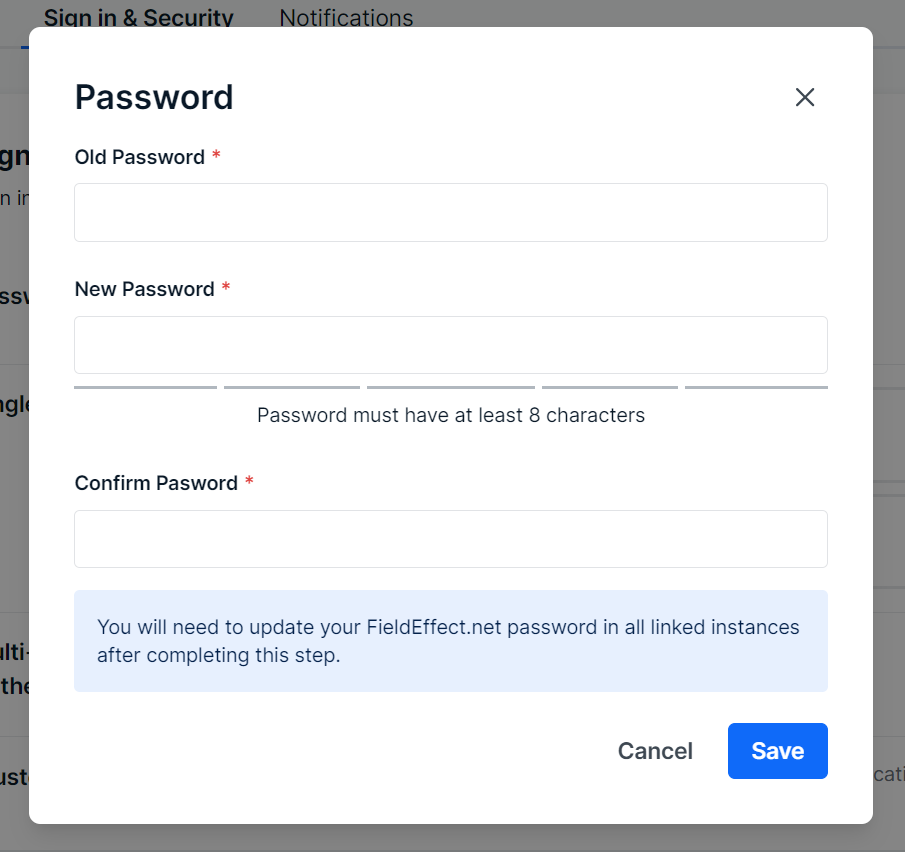Viewport: 905px width, 852px height.
Task: Focus the New Password input field
Action: 451,345
